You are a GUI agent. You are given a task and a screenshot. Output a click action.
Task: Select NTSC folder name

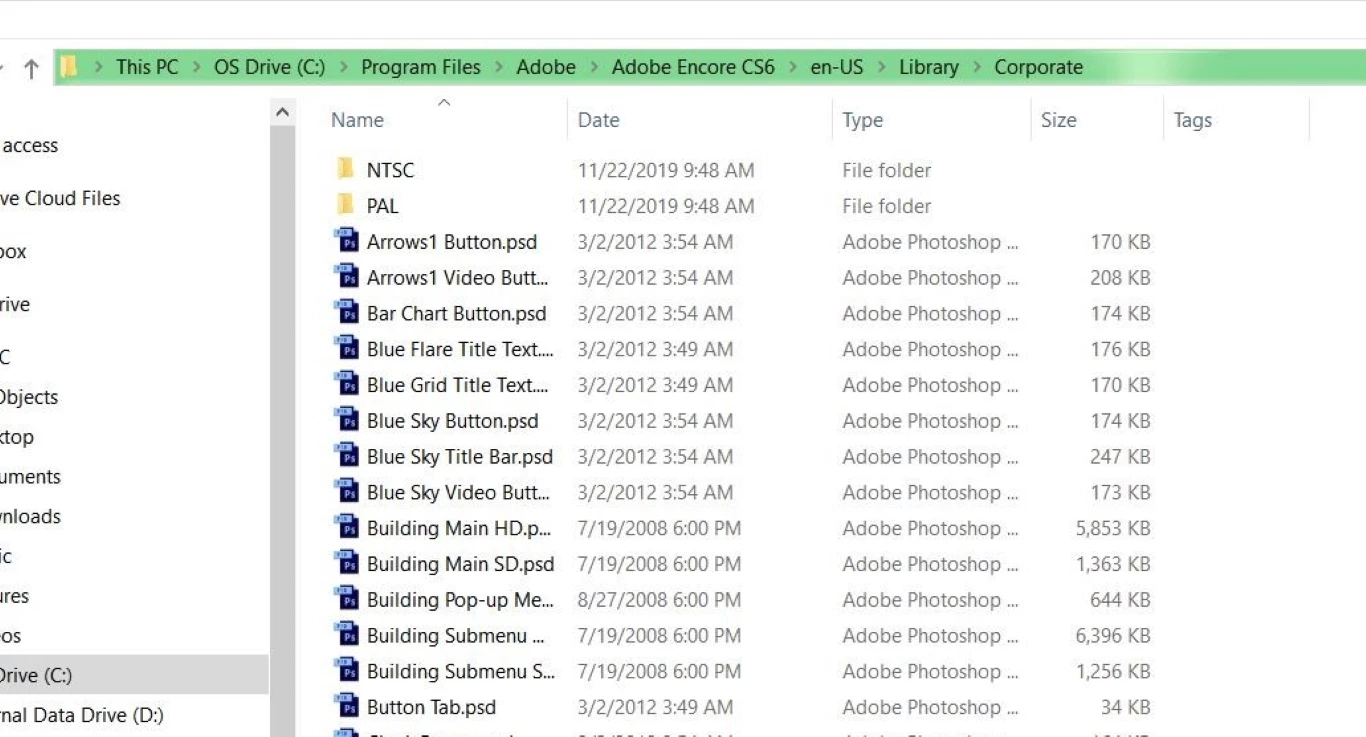[x=390, y=170]
